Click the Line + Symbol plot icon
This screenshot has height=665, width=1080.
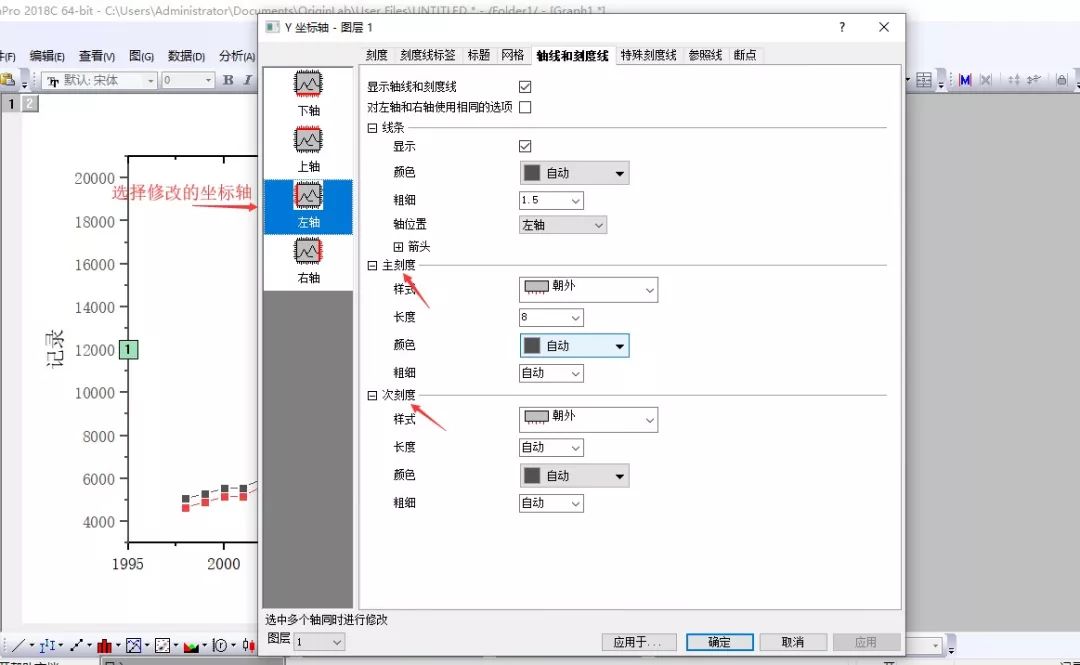point(76,646)
